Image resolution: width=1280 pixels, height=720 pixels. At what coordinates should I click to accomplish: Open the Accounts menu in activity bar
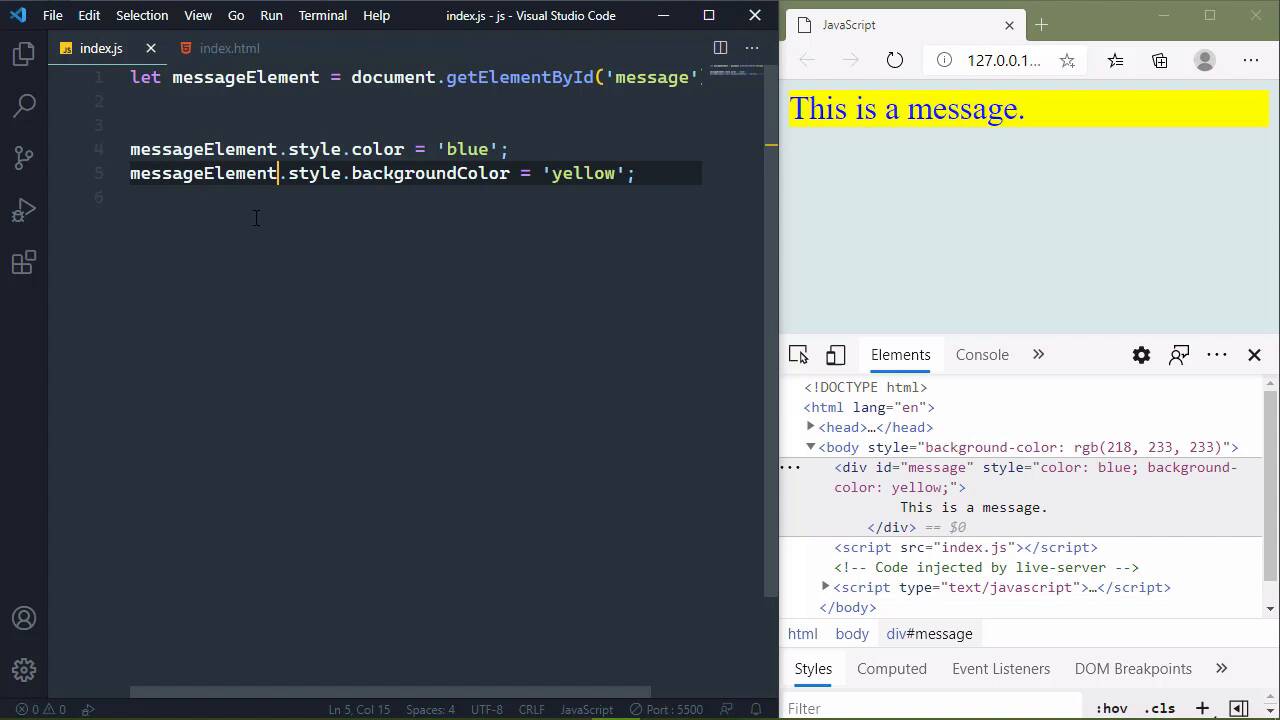click(24, 619)
